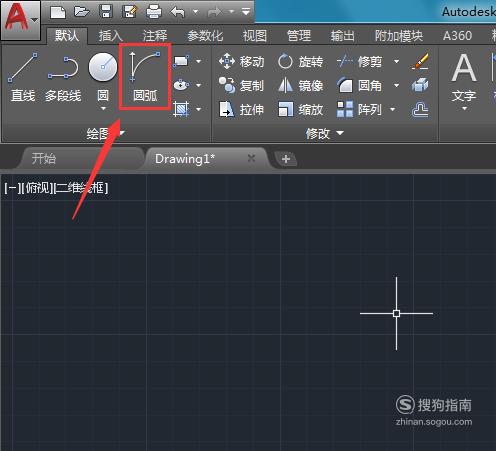
Task: Expand the 圆 circle options arrow
Action: (103, 108)
